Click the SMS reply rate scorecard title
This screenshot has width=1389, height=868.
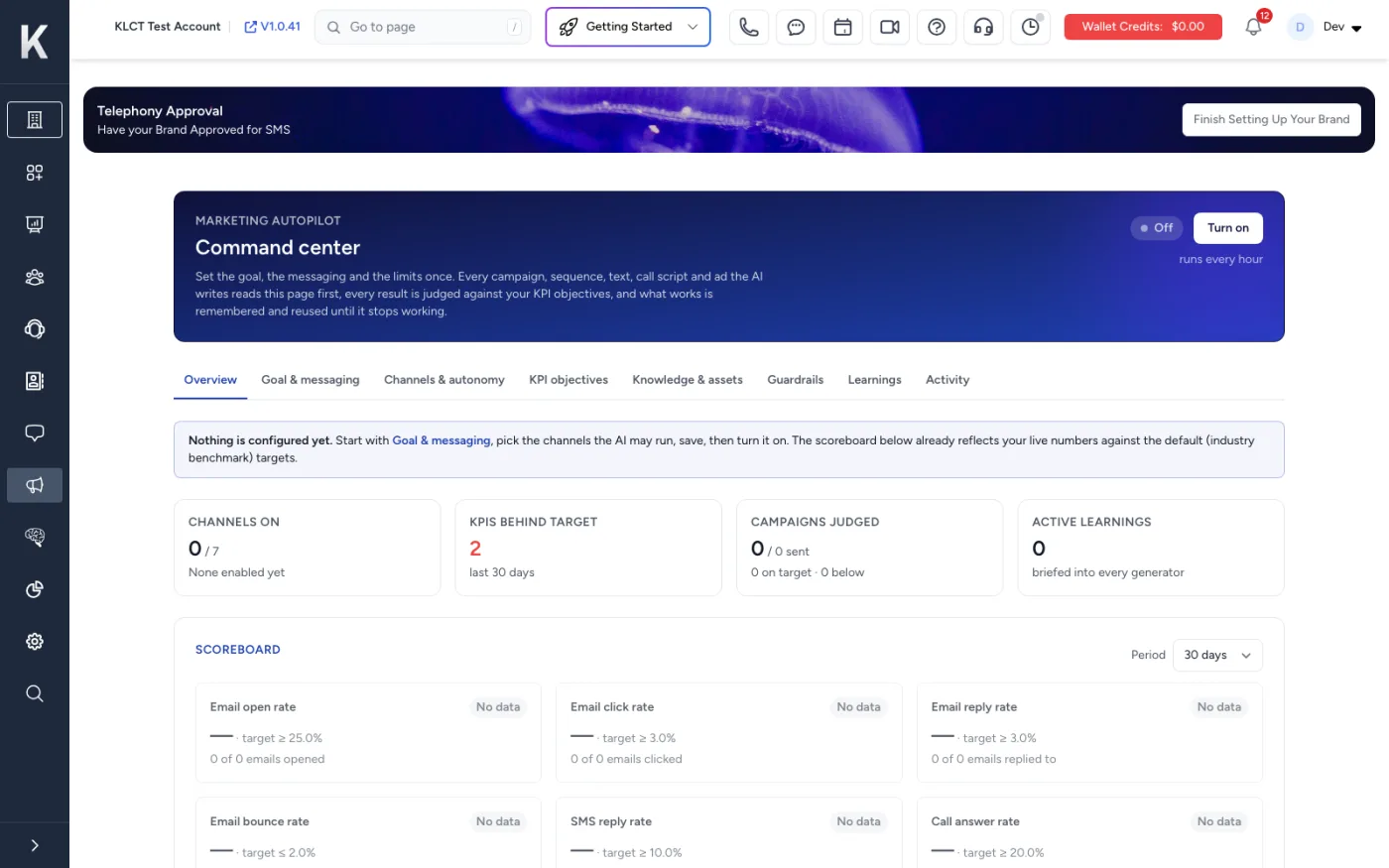pos(611,821)
